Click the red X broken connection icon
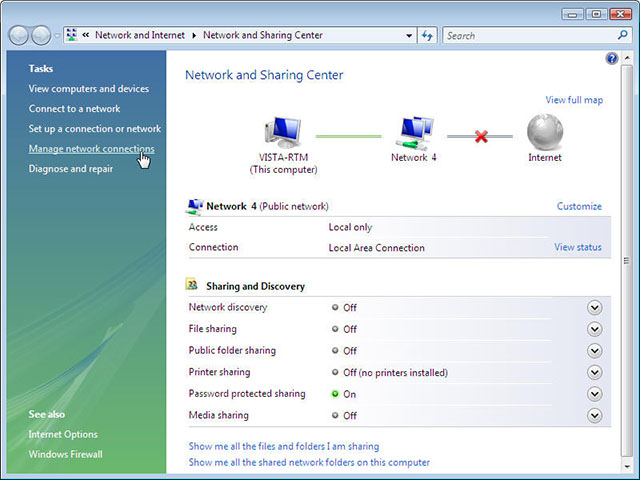Screen dimensions: 640x480 (x=481, y=135)
